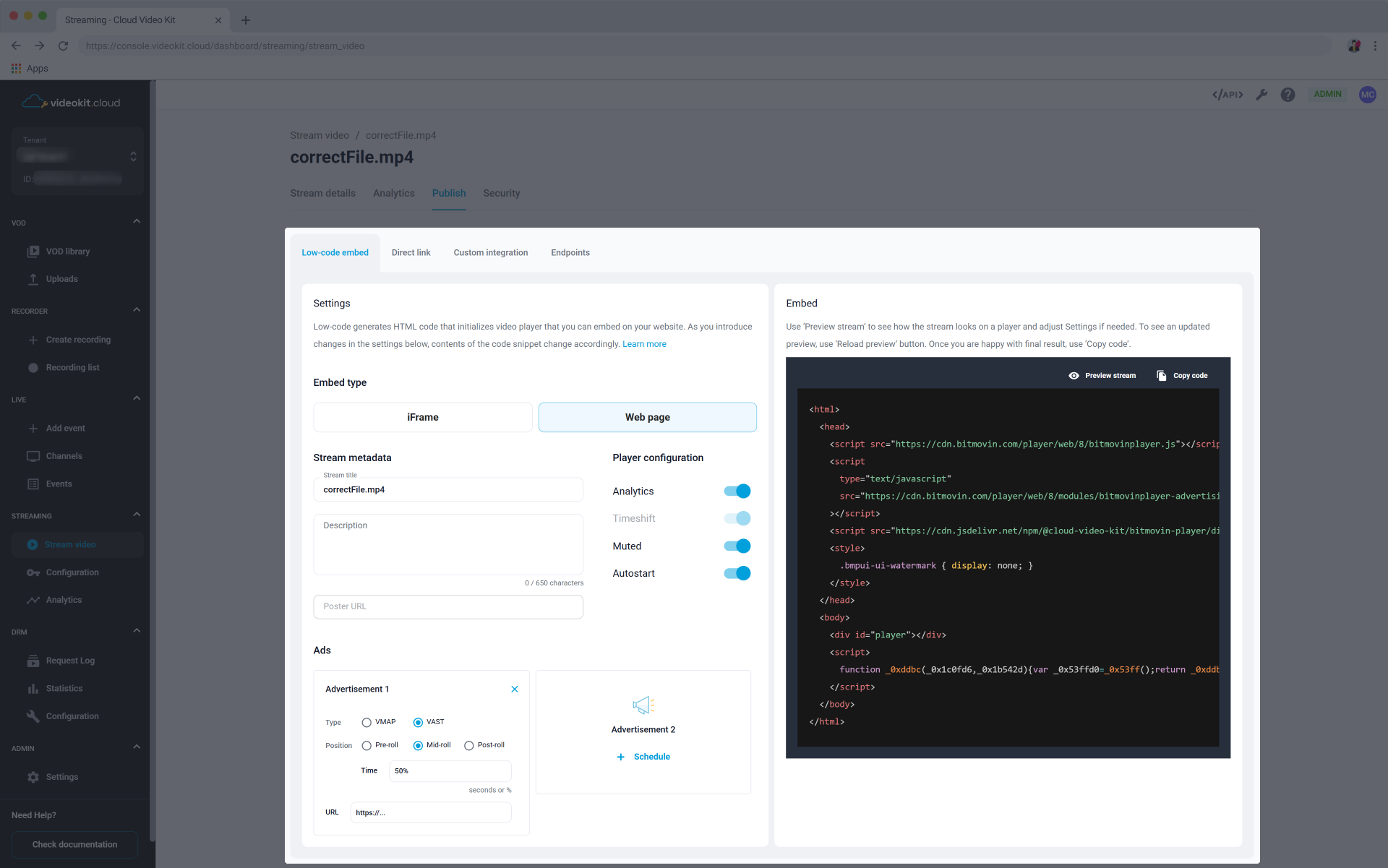Viewport: 1388px width, 868px height.
Task: Click the streaming Configuration key icon
Action: [x=33, y=572]
